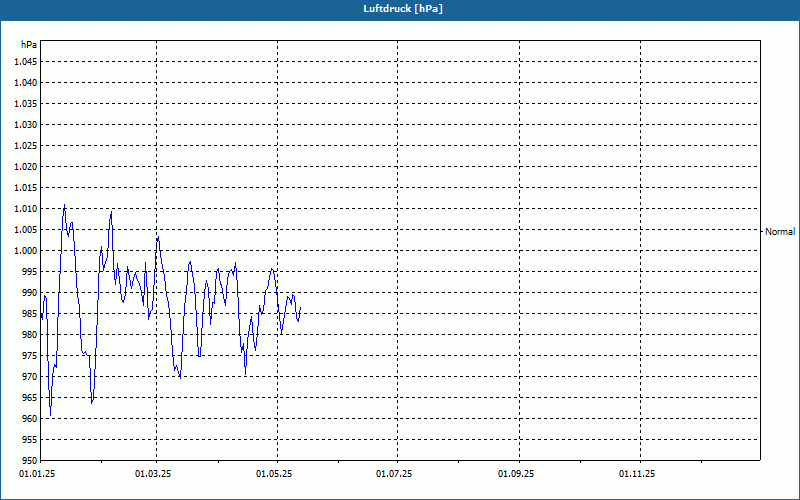Screen dimensions: 800x500
Task: Select the 980 y-axis label
Action: (30, 335)
